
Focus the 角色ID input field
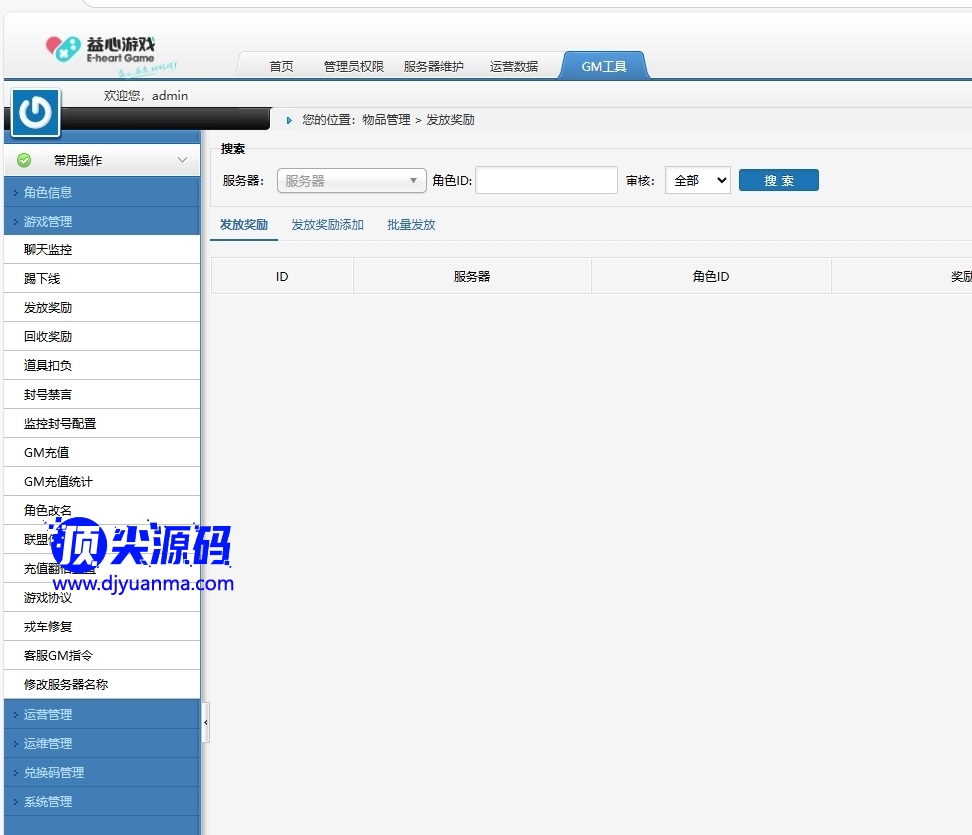[x=546, y=181]
